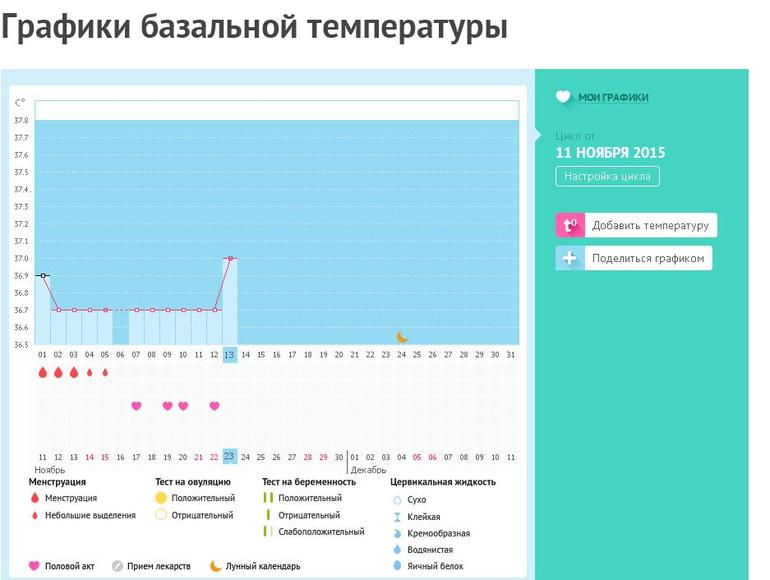Select the highlighted day 13 on axis
This screenshot has height=580, width=770.
229,354
